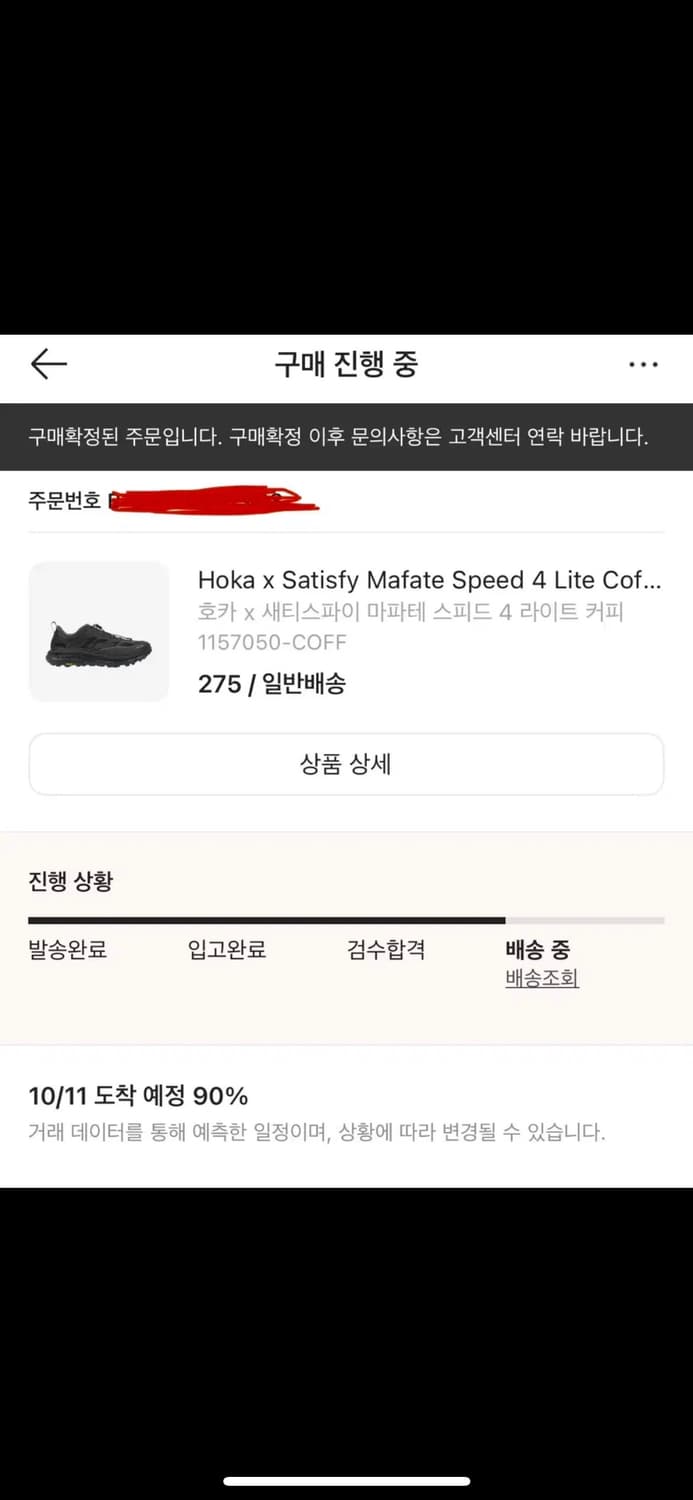The image size is (693, 1500).
Task: Tap the 구매 진행 중 page title
Action: tap(346, 365)
